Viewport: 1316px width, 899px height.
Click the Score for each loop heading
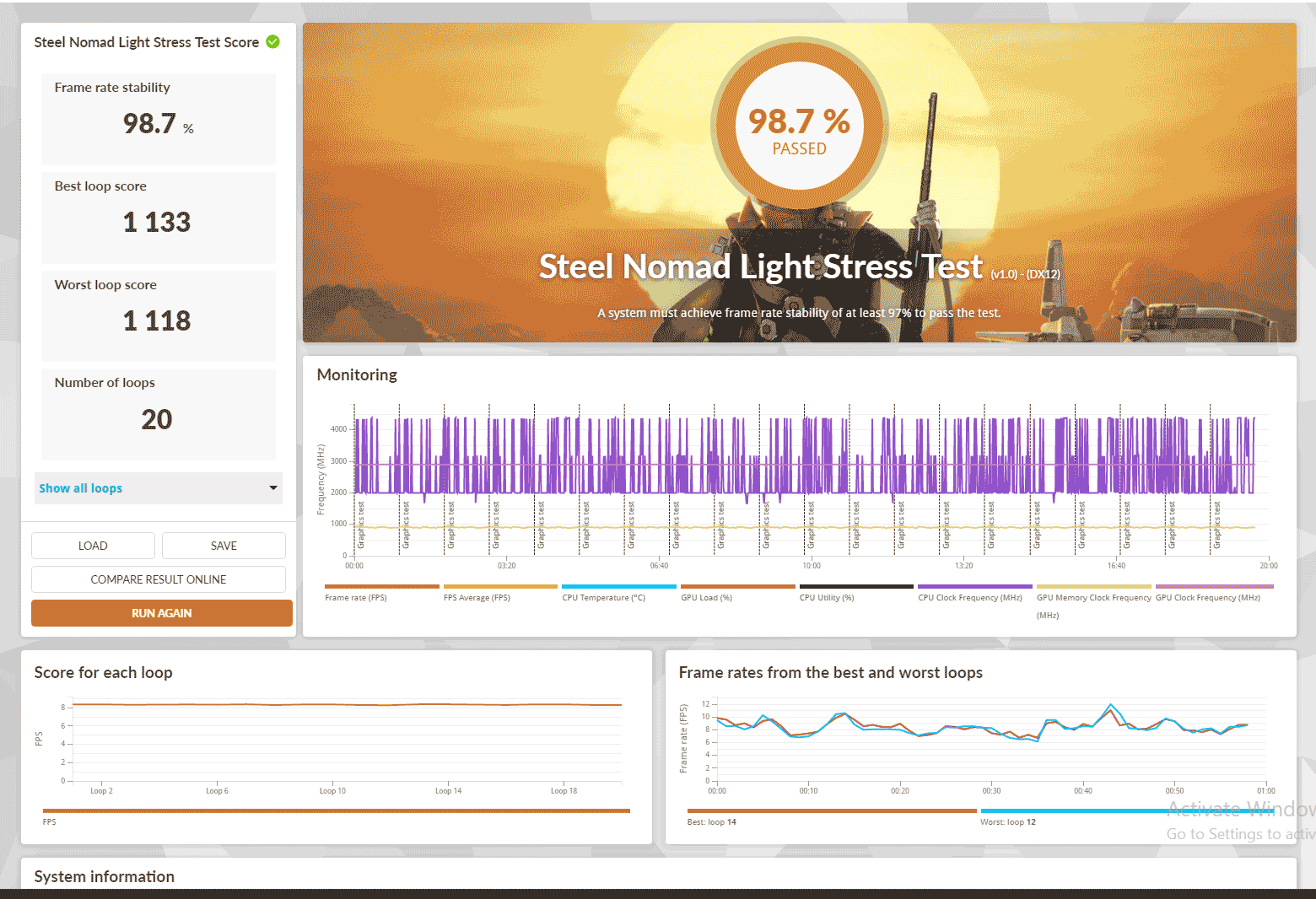pos(103,673)
